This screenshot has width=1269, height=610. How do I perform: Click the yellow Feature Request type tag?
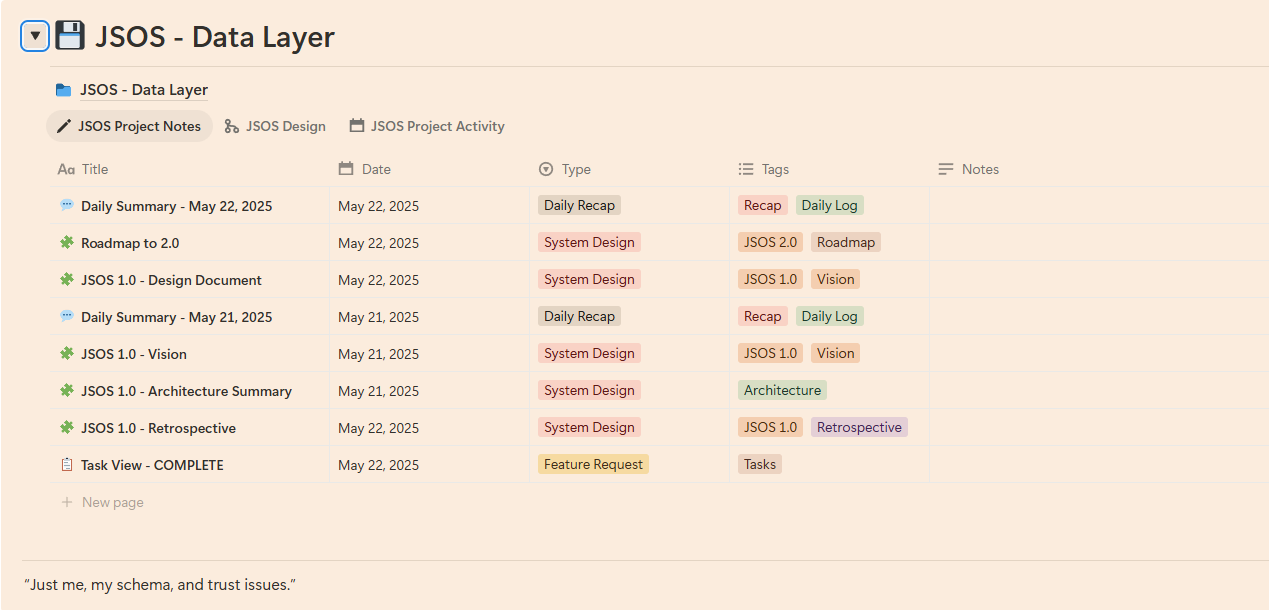point(593,464)
